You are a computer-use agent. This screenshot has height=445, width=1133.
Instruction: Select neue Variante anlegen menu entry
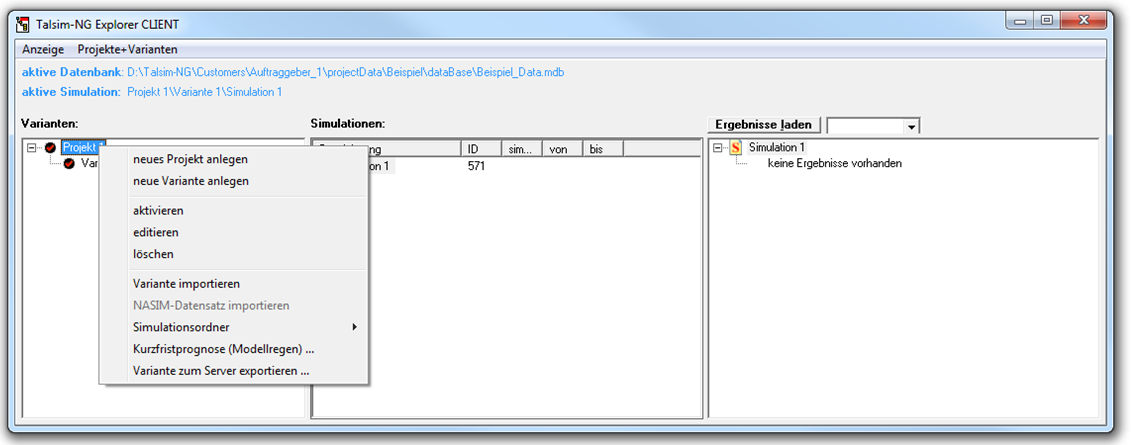(x=190, y=181)
